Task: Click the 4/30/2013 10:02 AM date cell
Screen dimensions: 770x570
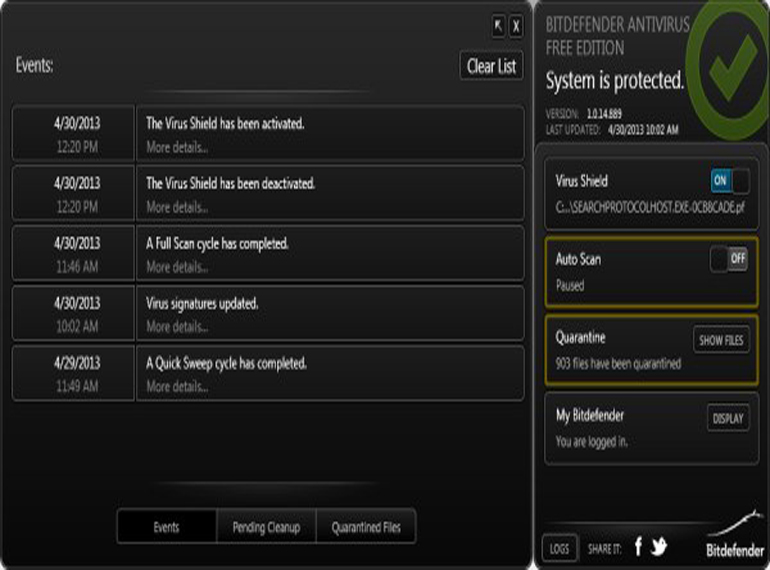Action: point(73,313)
